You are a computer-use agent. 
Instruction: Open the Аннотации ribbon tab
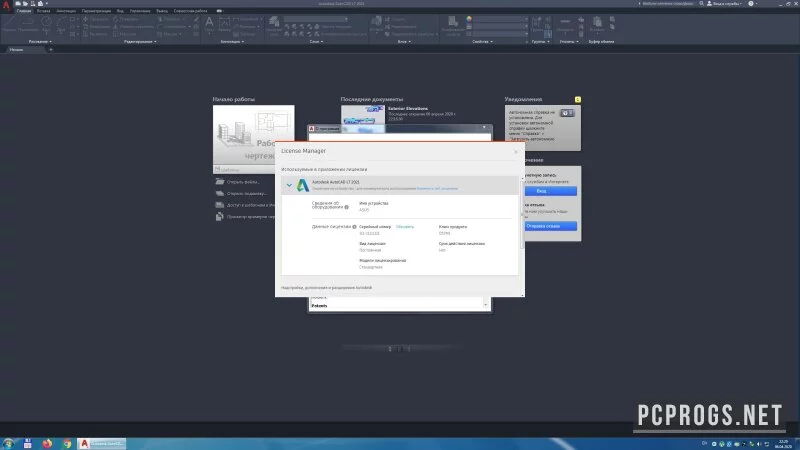tap(66, 11)
